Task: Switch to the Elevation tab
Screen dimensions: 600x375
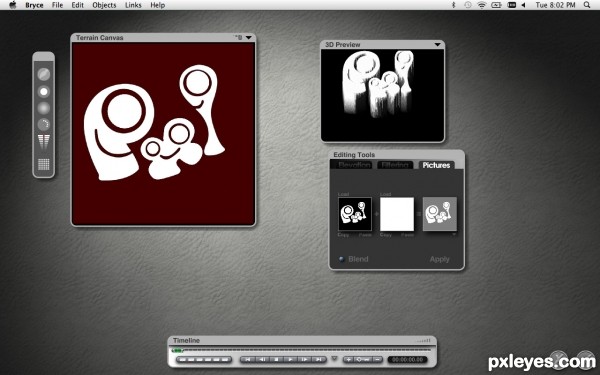Action: pos(354,165)
